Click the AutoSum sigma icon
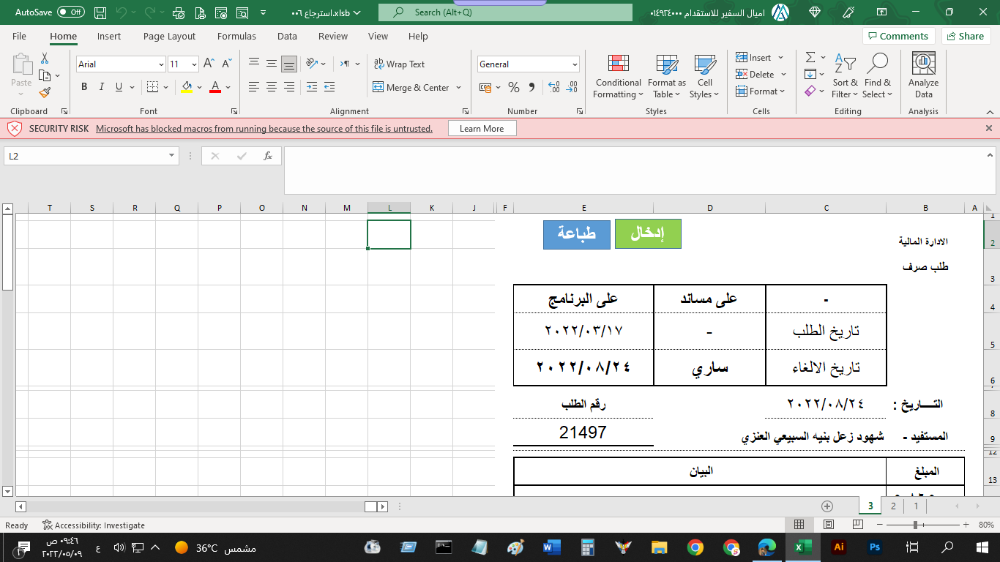 pyautogui.click(x=810, y=58)
